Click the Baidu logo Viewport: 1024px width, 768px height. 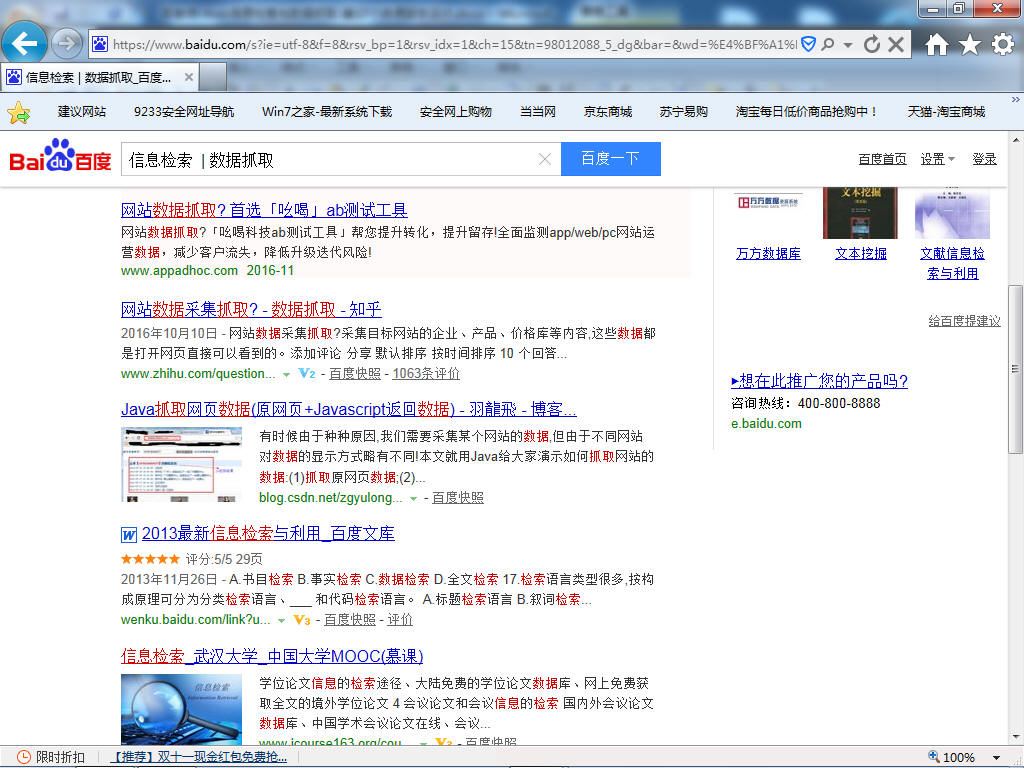[x=60, y=155]
